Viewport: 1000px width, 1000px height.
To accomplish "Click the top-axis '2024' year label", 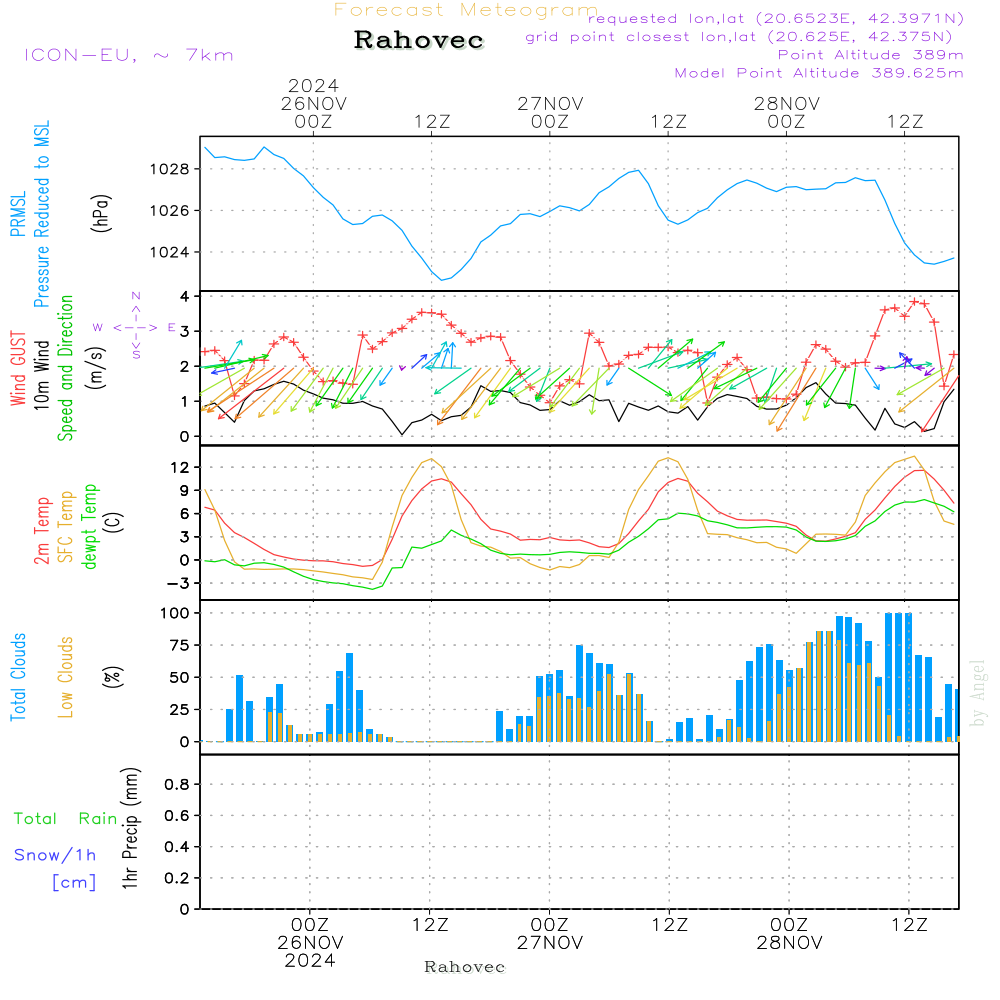I will pyautogui.click(x=313, y=85).
